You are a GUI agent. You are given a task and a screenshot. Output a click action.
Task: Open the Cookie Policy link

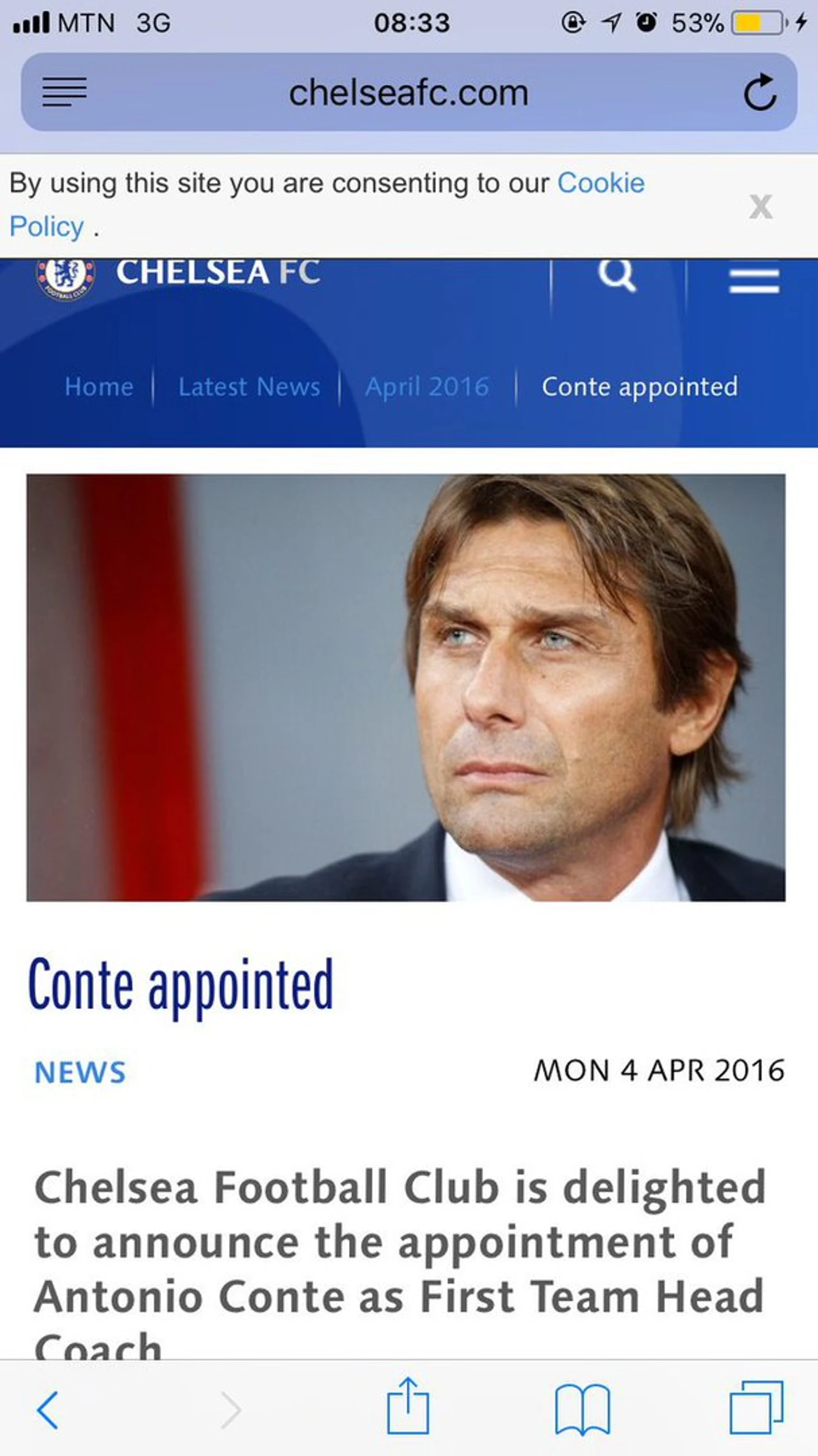pyautogui.click(x=327, y=205)
